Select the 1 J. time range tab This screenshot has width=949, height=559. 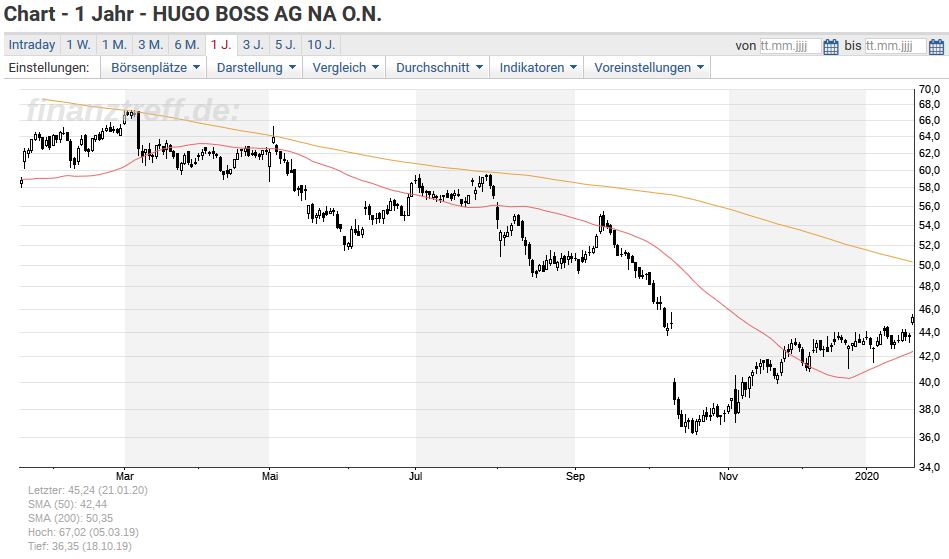coord(221,45)
